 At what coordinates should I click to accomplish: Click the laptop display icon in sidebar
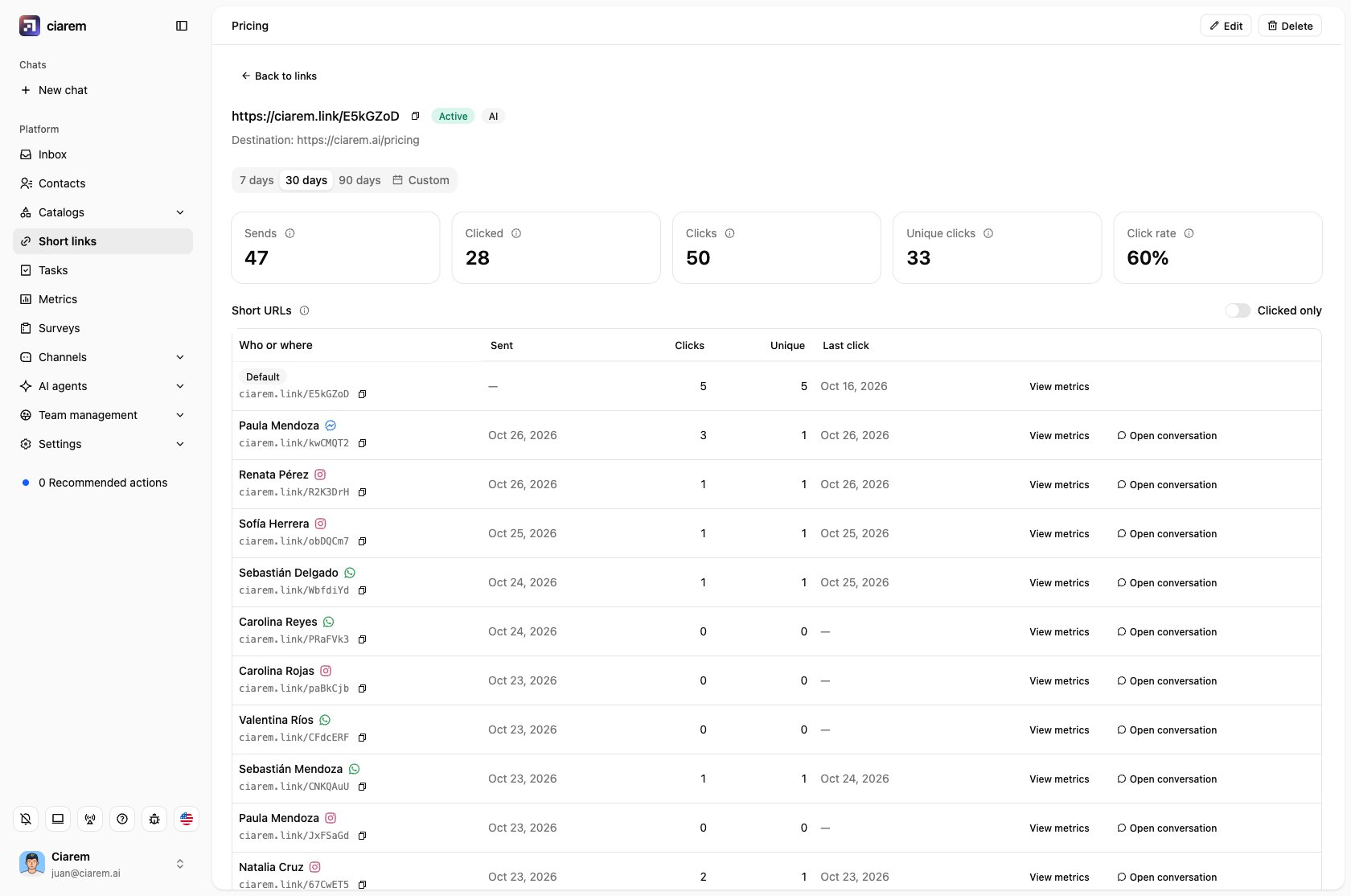pyautogui.click(x=58, y=819)
